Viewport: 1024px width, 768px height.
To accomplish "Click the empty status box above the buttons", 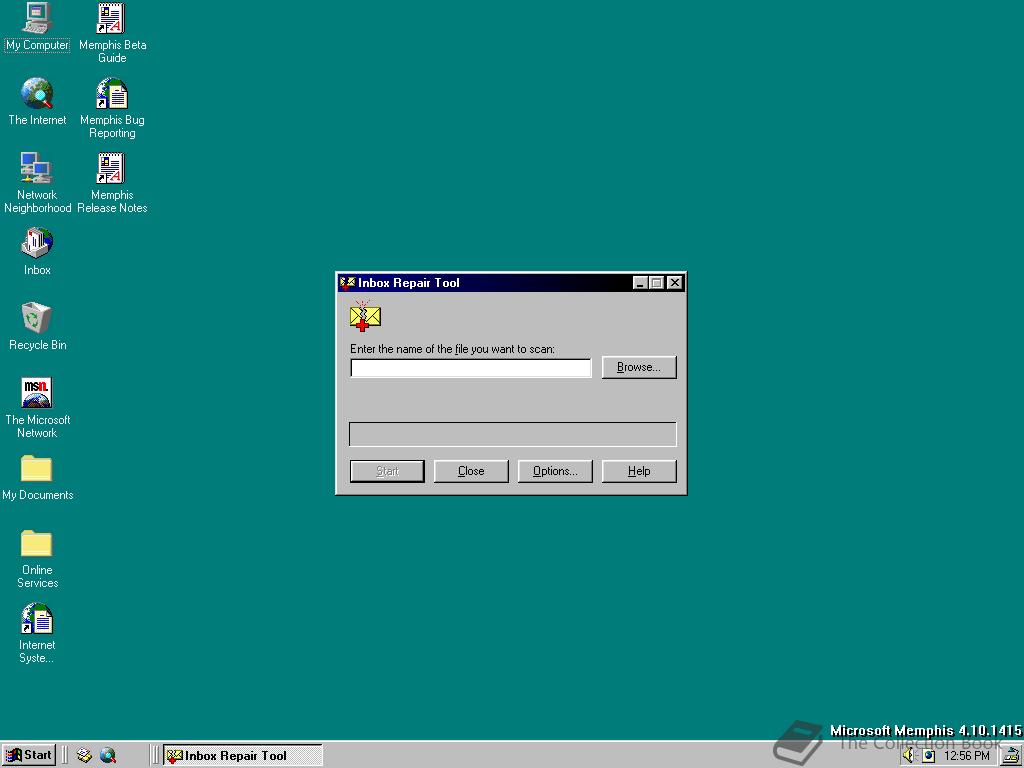I will (513, 434).
